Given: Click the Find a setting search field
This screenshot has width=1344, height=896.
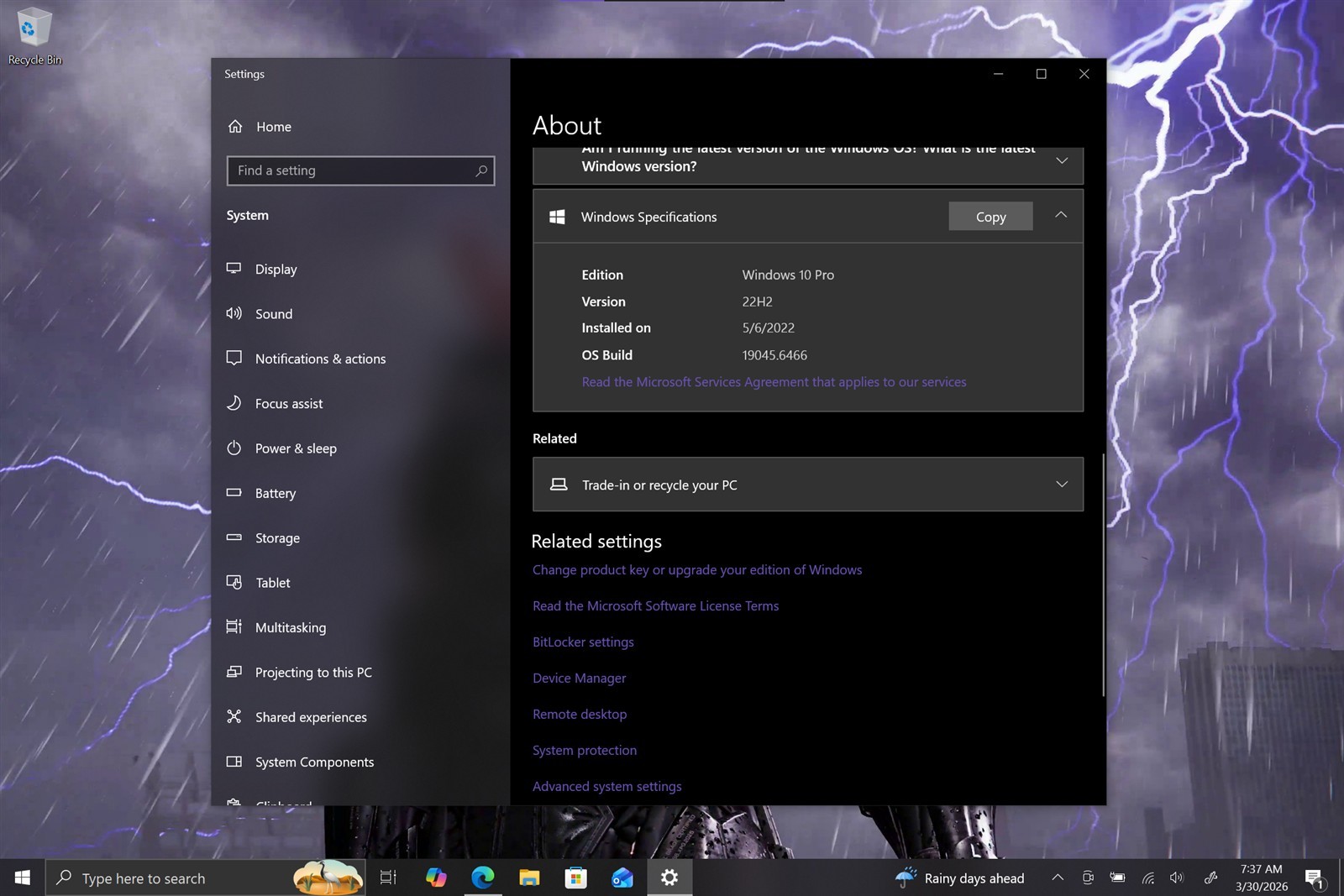Looking at the screenshot, I should tap(360, 170).
